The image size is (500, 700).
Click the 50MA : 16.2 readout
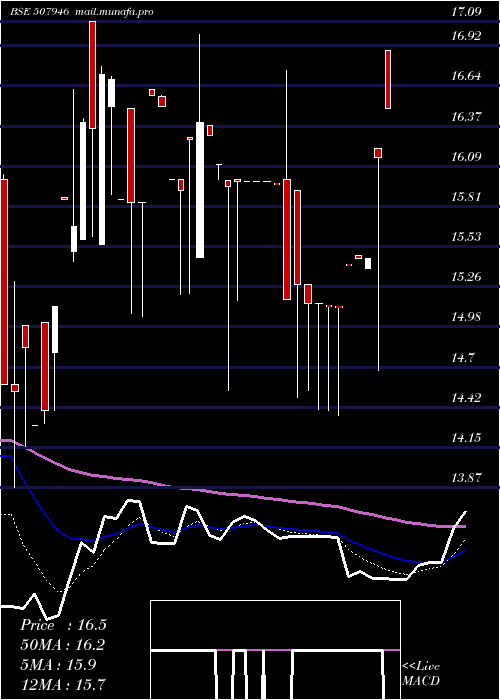click(x=63, y=645)
